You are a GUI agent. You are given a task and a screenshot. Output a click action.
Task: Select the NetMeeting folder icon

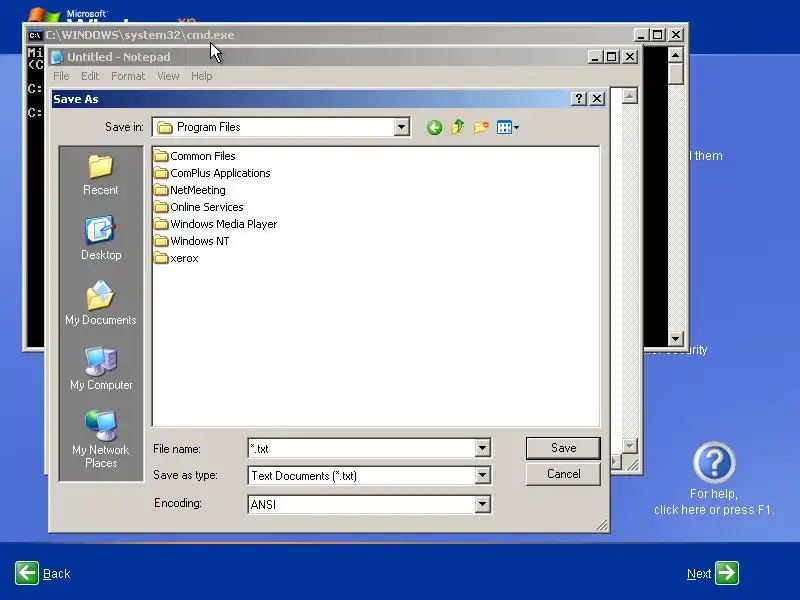161,190
